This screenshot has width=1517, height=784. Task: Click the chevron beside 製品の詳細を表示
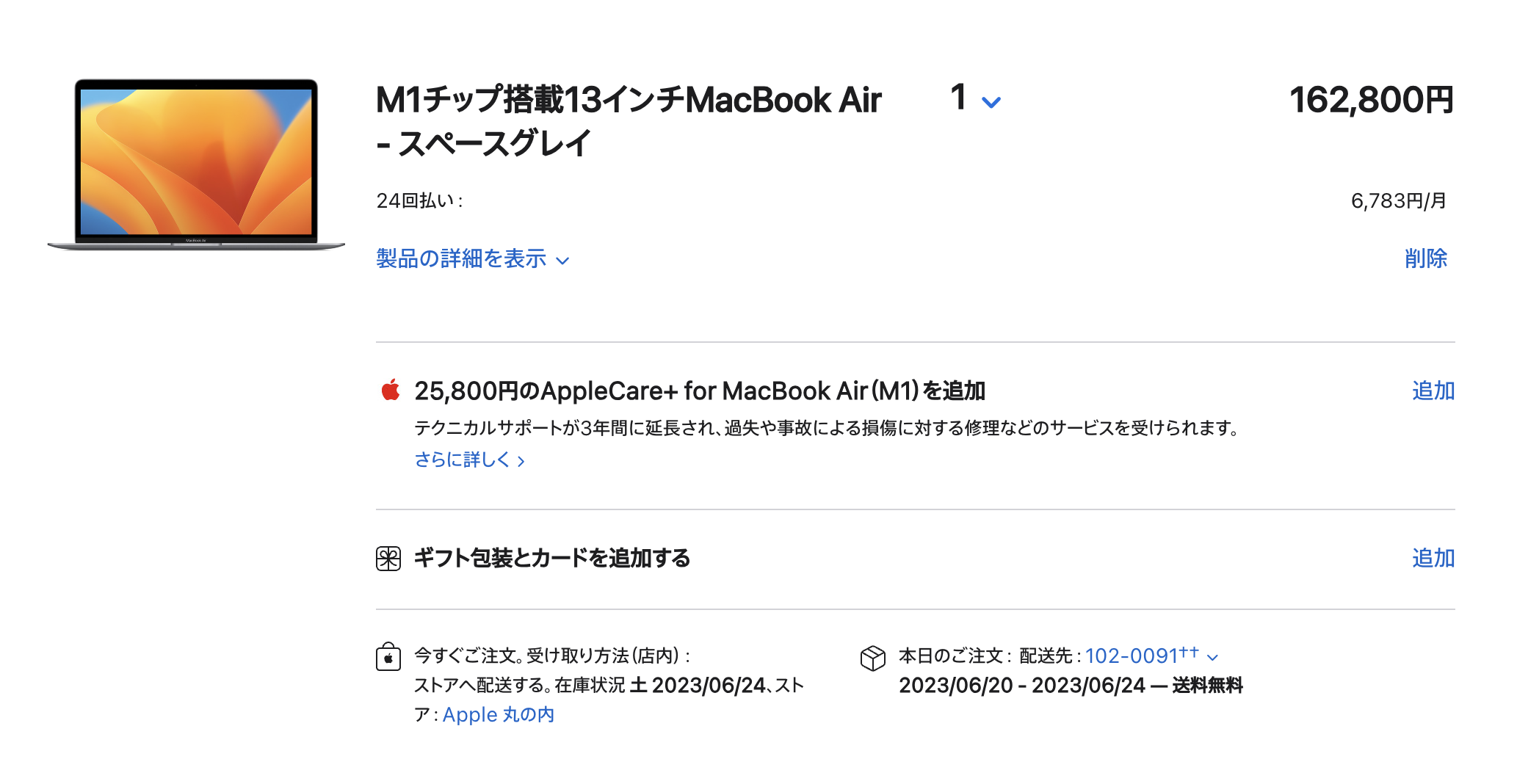(562, 261)
